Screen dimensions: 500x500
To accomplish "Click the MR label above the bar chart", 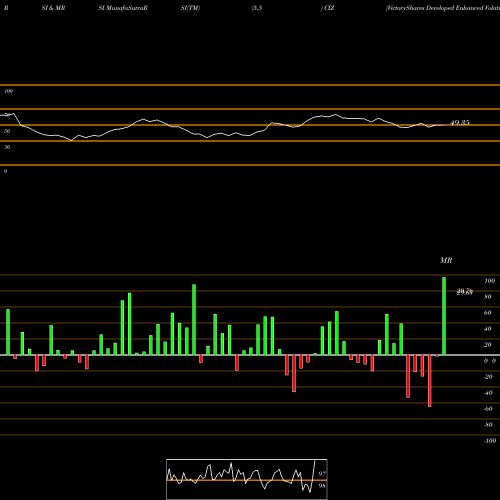I will [x=446, y=260].
